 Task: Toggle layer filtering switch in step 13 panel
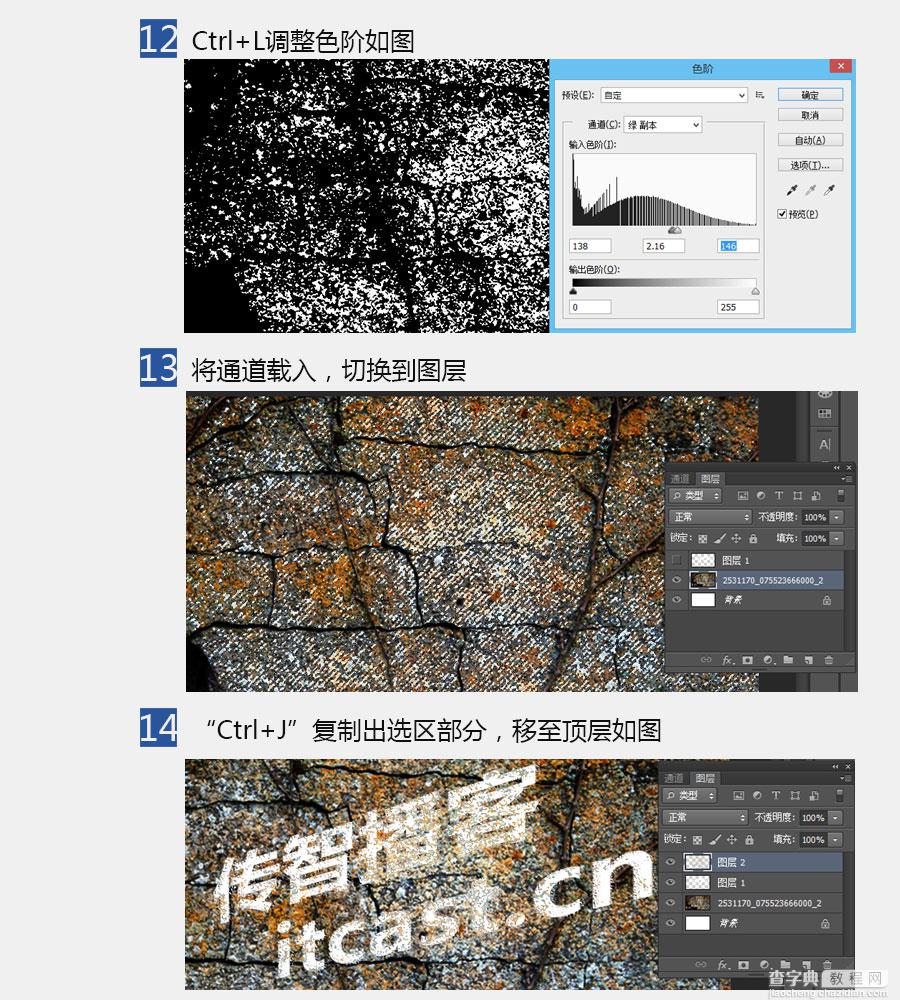tap(841, 496)
